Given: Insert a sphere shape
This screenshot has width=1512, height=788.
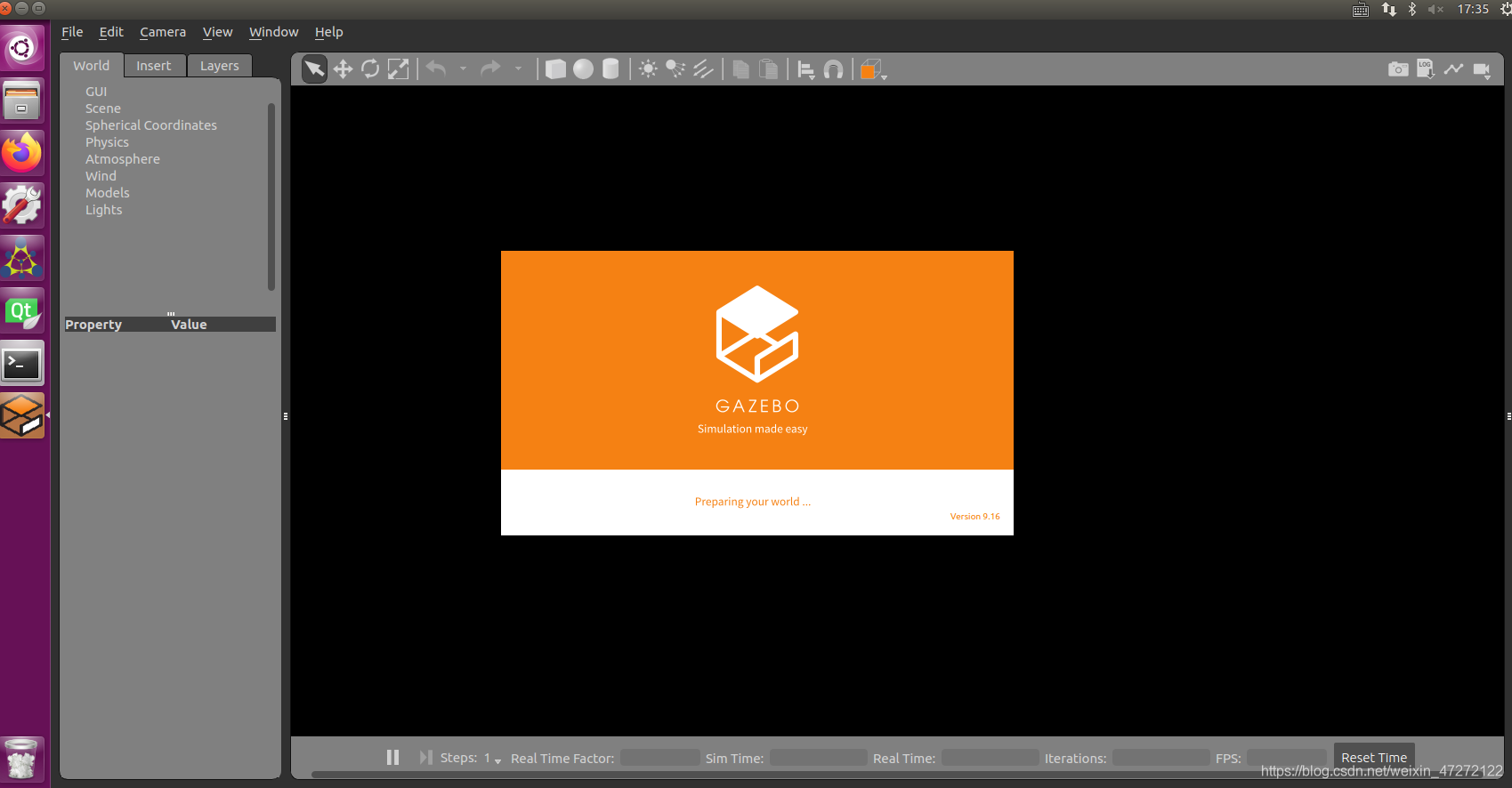Looking at the screenshot, I should (583, 69).
